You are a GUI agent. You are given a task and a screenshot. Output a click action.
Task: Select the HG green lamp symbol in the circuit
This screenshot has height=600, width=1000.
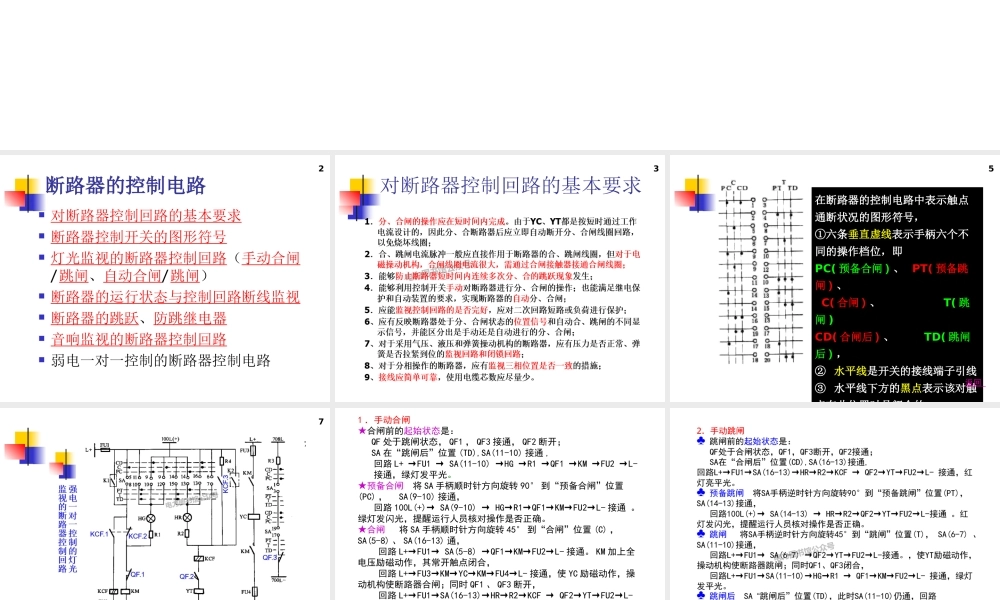pos(150,517)
